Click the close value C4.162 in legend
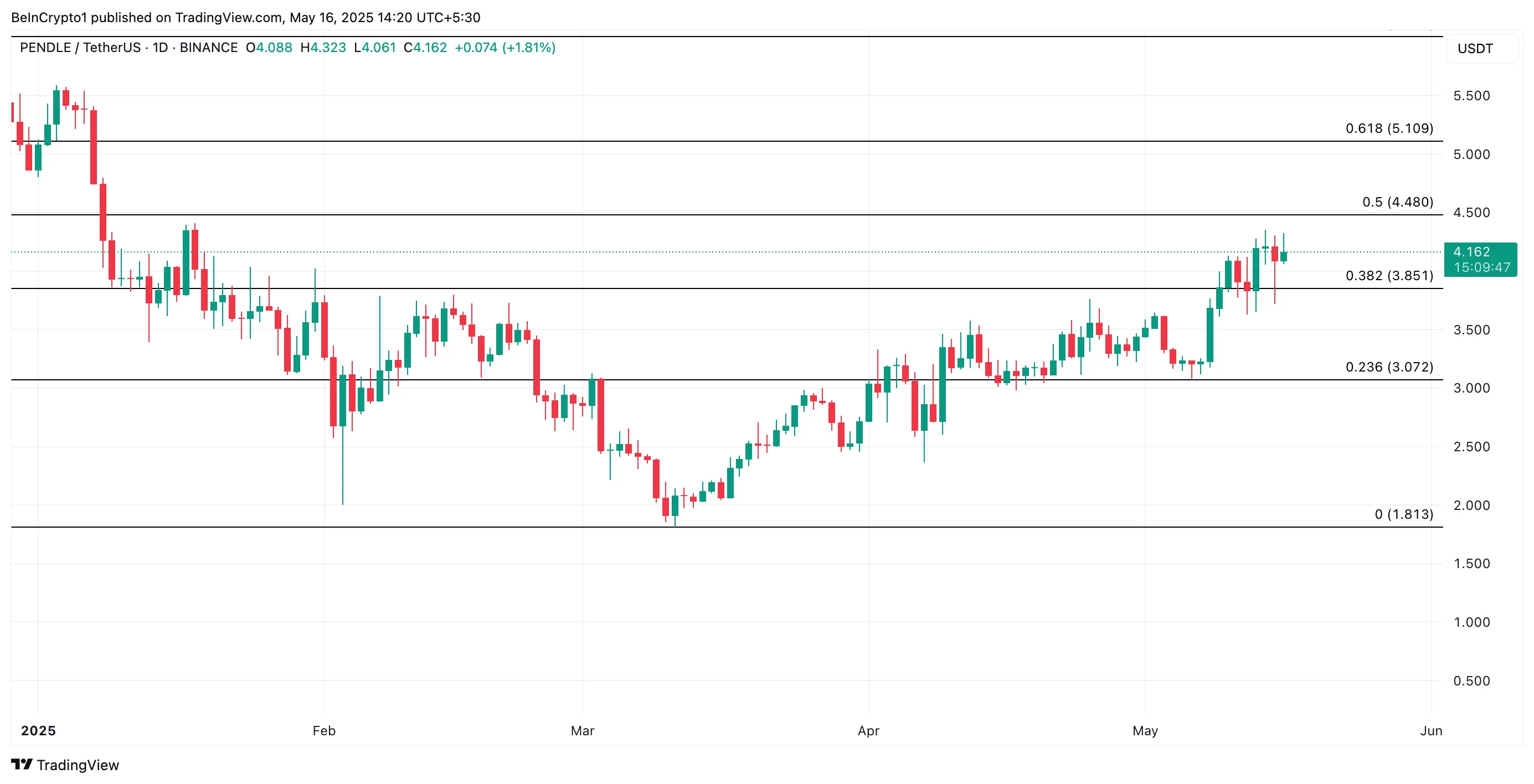Image resolution: width=1534 pixels, height=784 pixels. pyautogui.click(x=425, y=48)
